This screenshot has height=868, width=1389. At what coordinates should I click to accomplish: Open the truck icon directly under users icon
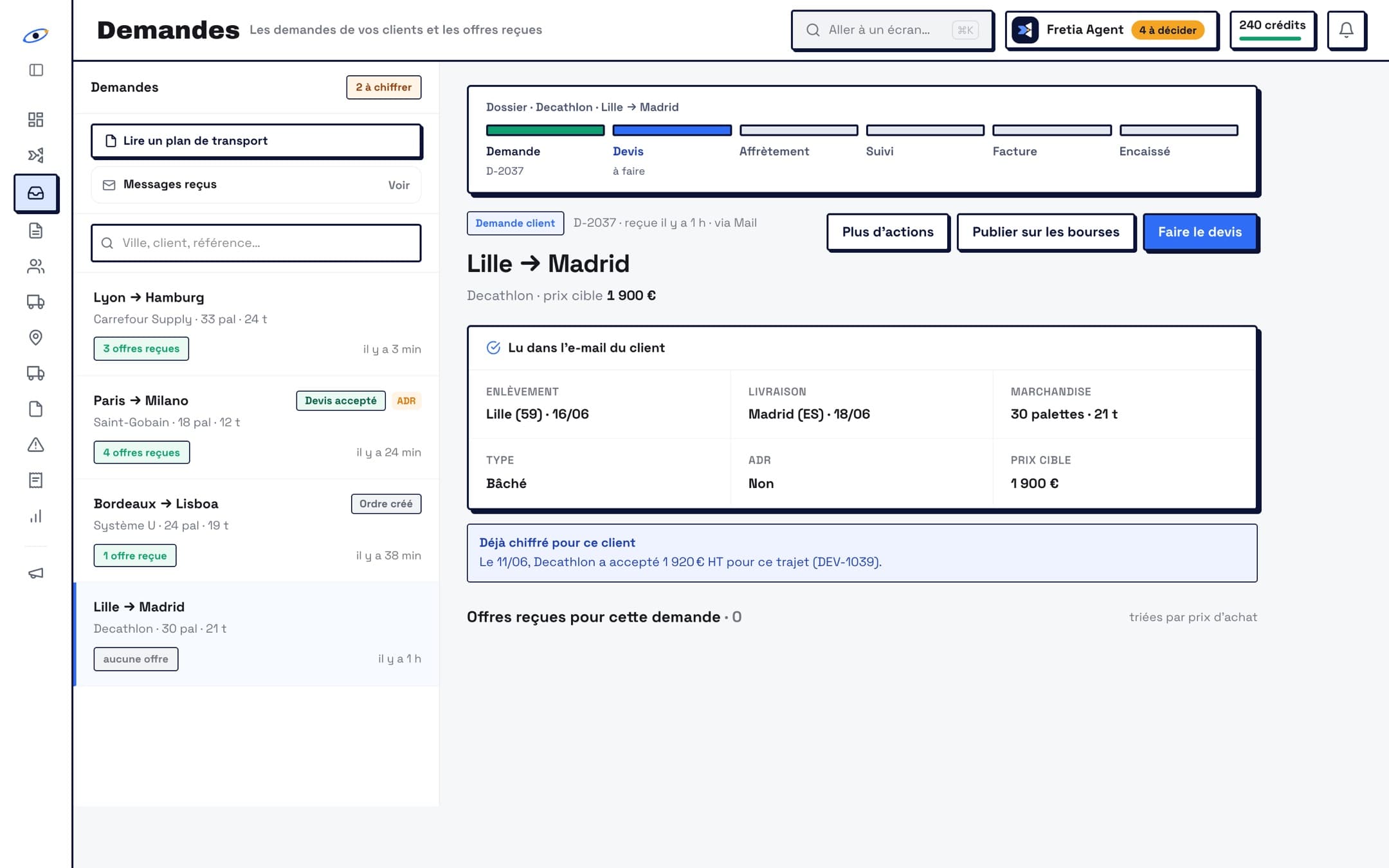(x=36, y=302)
